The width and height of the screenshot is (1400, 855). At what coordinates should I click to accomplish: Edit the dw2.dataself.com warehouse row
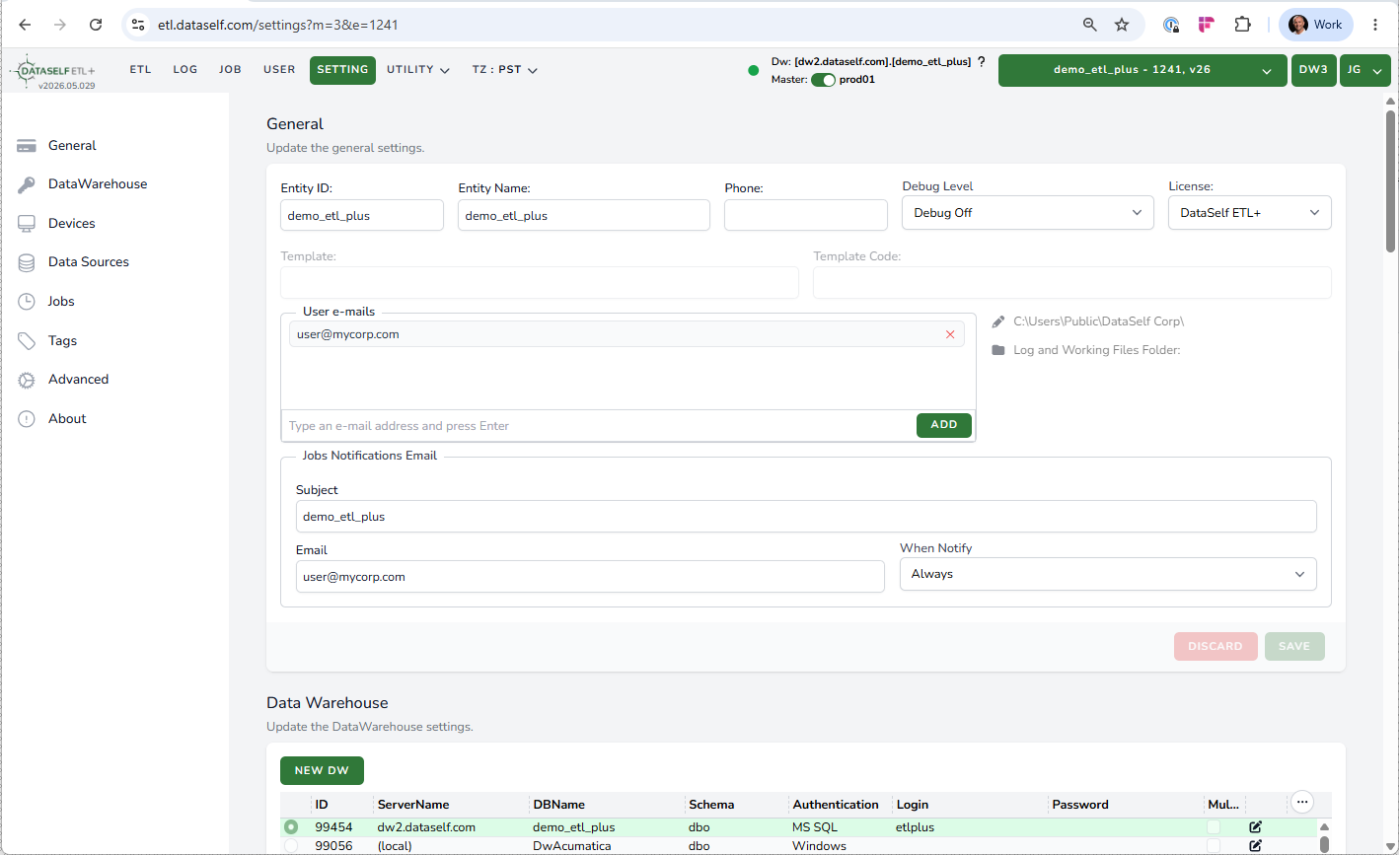coord(1255,827)
